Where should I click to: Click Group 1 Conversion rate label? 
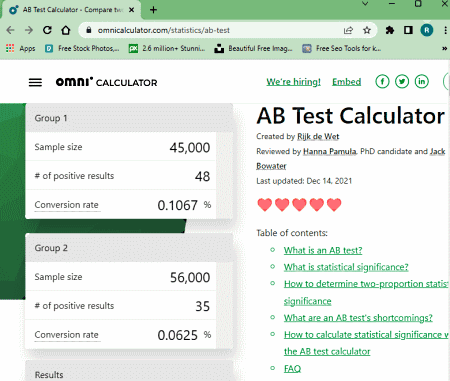click(67, 205)
